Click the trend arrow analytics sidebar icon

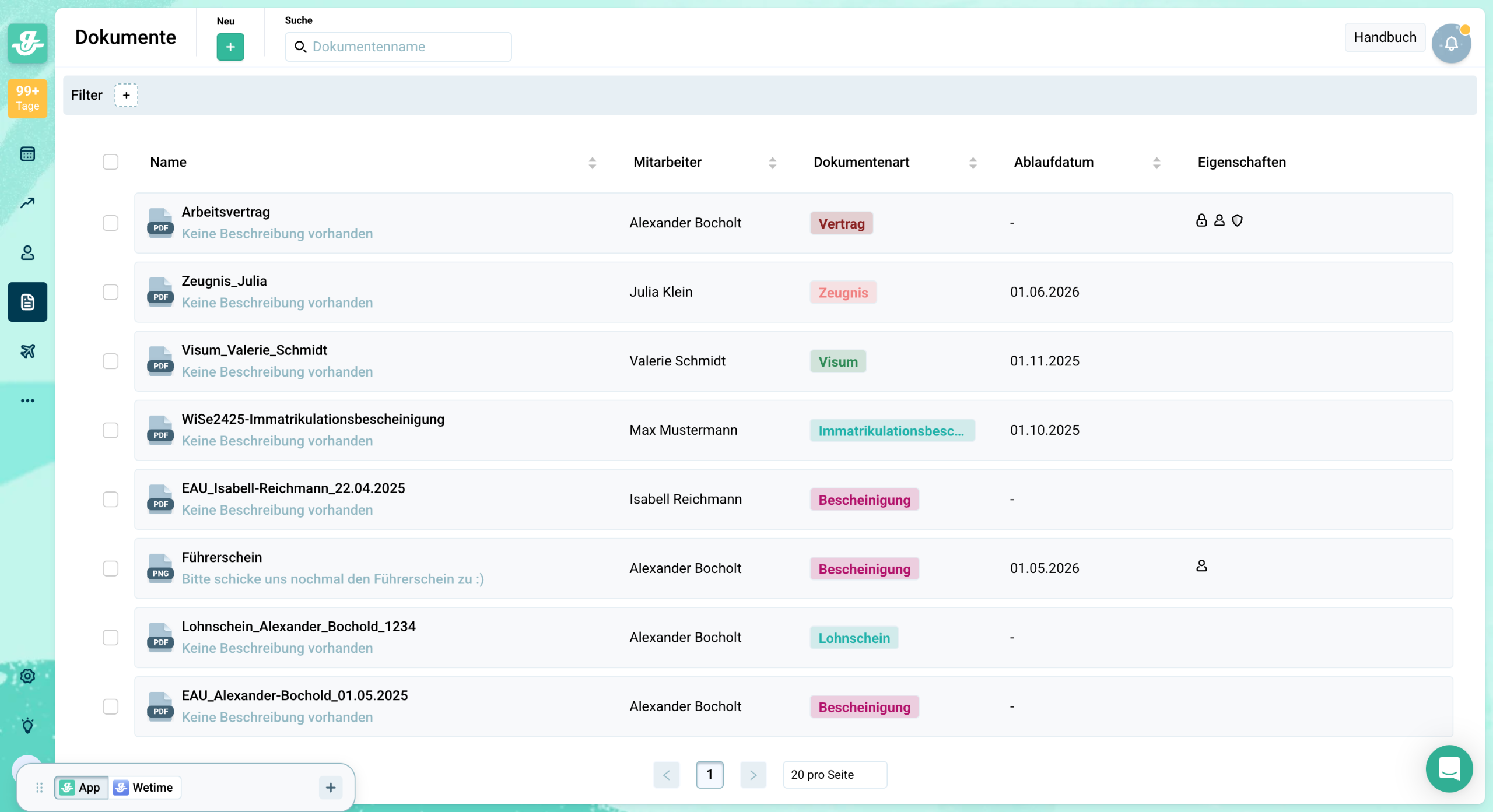click(x=27, y=203)
